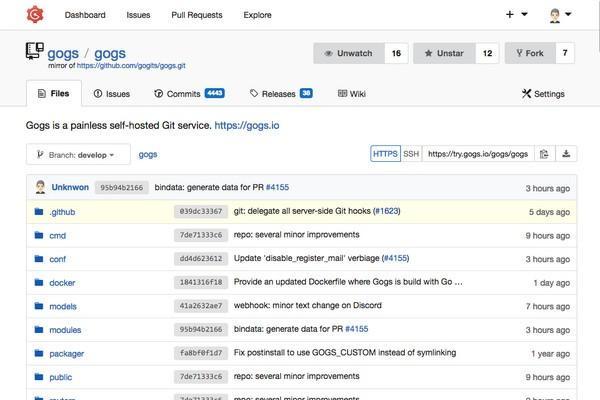Open the Unknwon author profile
Screen dimensions: 600x400
click(x=70, y=188)
